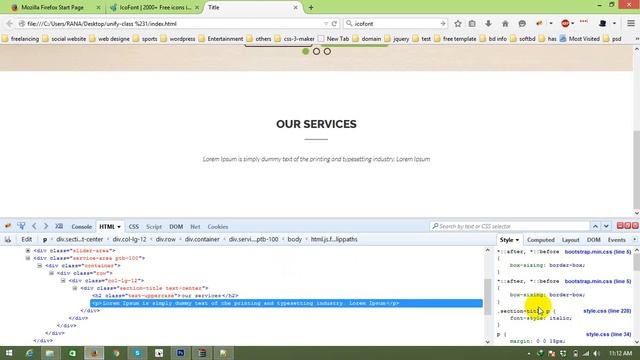Open the Style side panel dropdown
The width and height of the screenshot is (640, 360).
pos(517,240)
